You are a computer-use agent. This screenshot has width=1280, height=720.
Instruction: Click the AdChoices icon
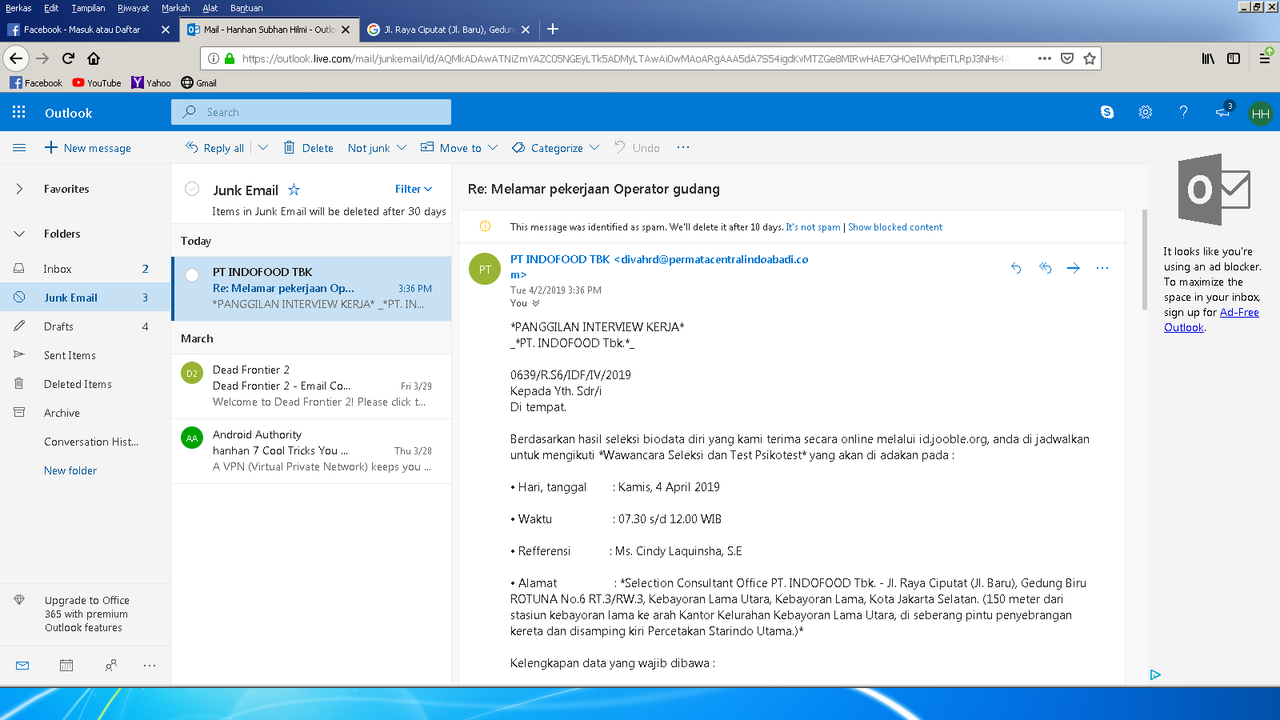click(x=1155, y=675)
